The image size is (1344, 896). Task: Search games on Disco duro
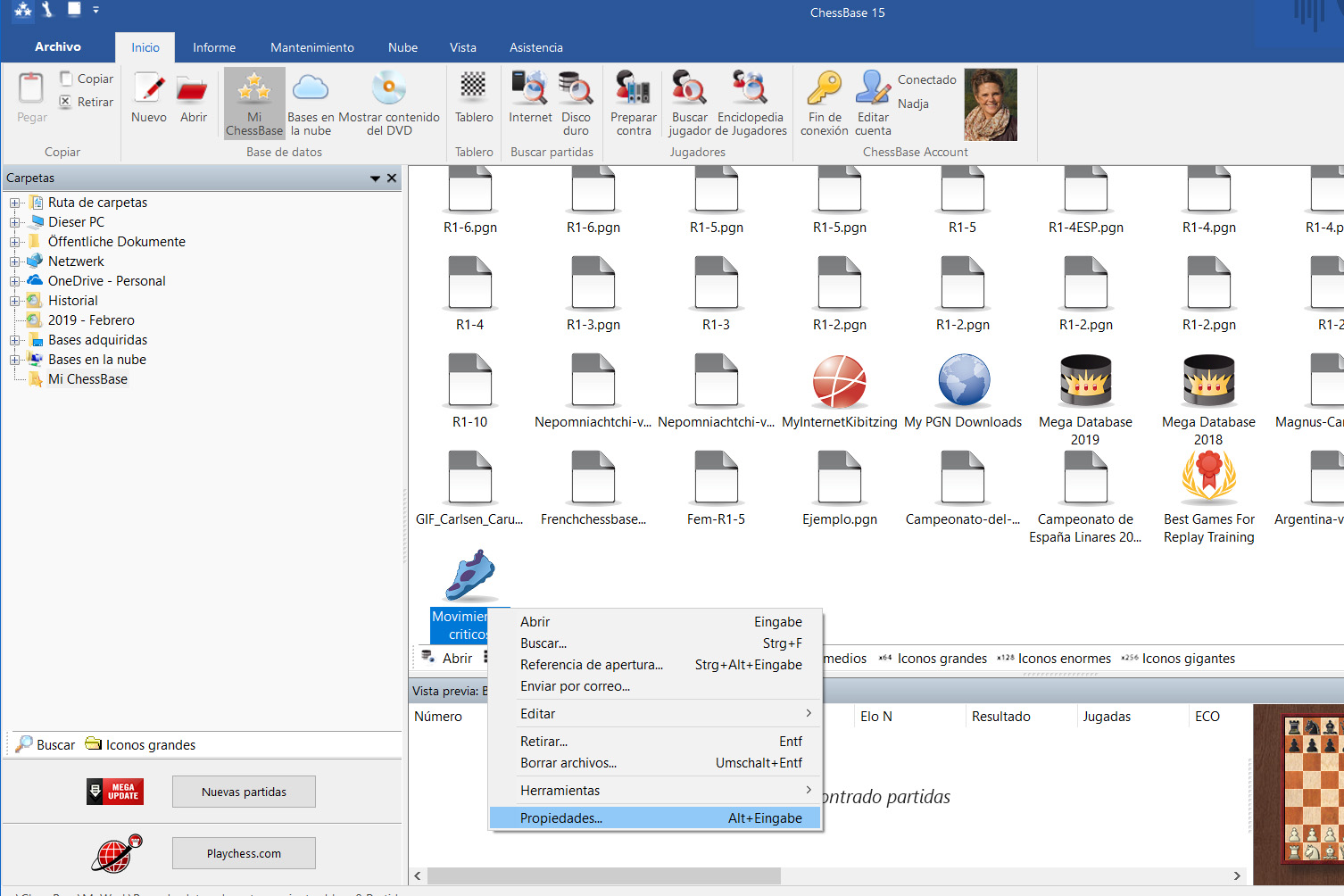coord(576,87)
